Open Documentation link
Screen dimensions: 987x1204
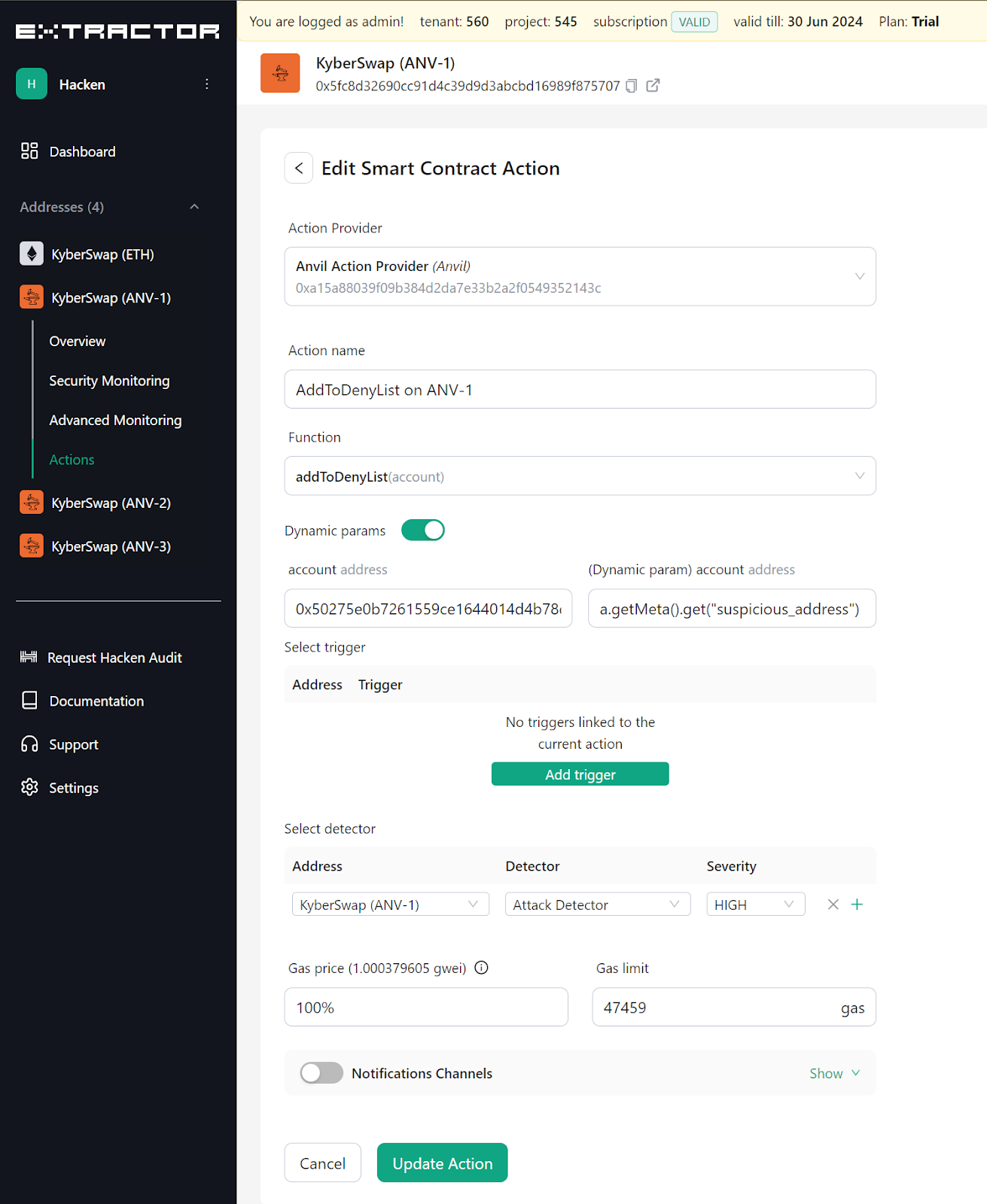point(96,701)
